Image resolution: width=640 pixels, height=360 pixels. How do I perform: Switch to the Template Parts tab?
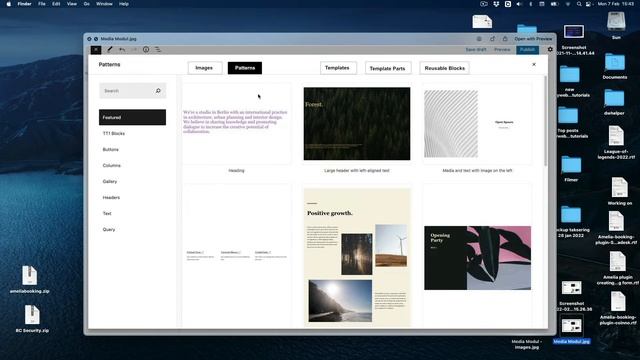[x=387, y=68]
